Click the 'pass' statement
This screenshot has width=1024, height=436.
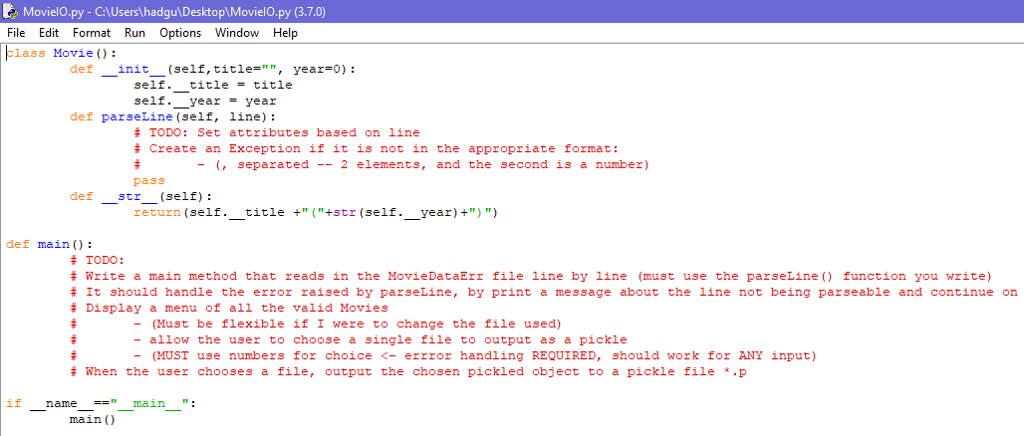(149, 180)
